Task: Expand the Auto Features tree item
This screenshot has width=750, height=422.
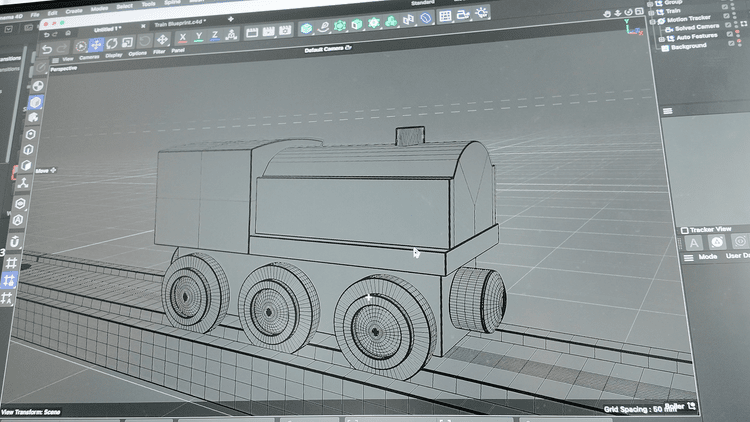Action: coord(662,39)
